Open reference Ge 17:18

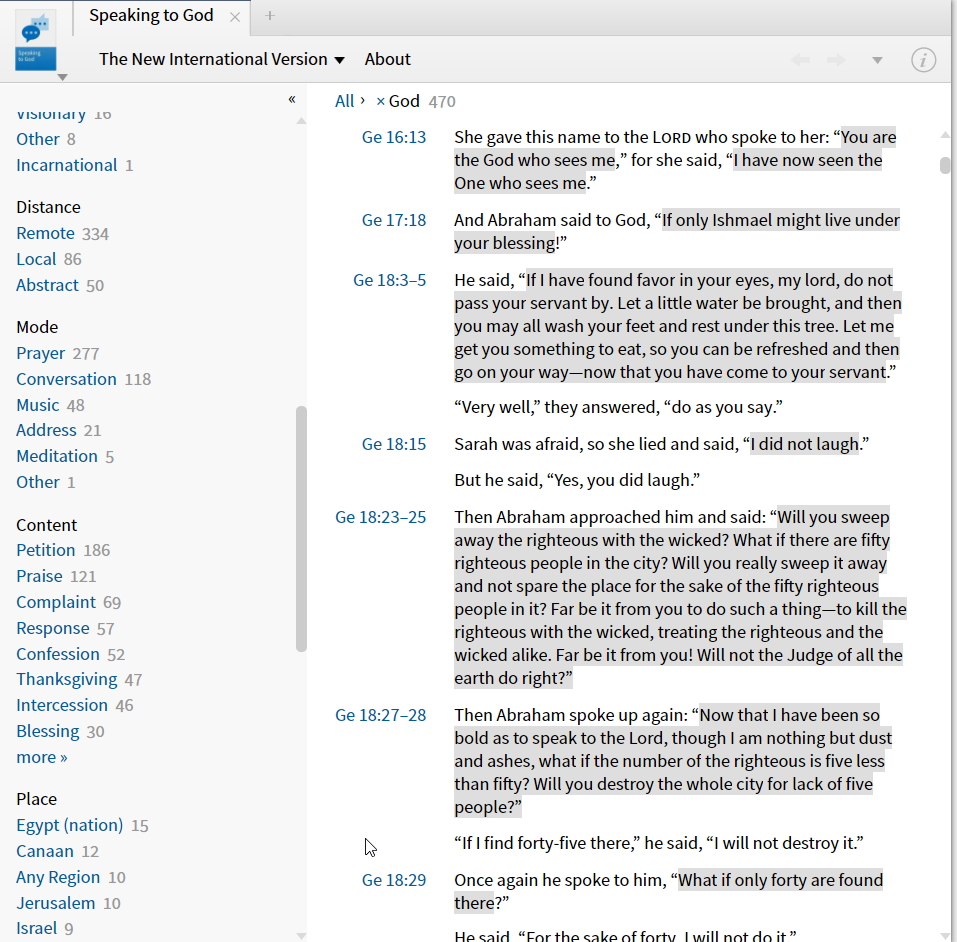tap(394, 220)
